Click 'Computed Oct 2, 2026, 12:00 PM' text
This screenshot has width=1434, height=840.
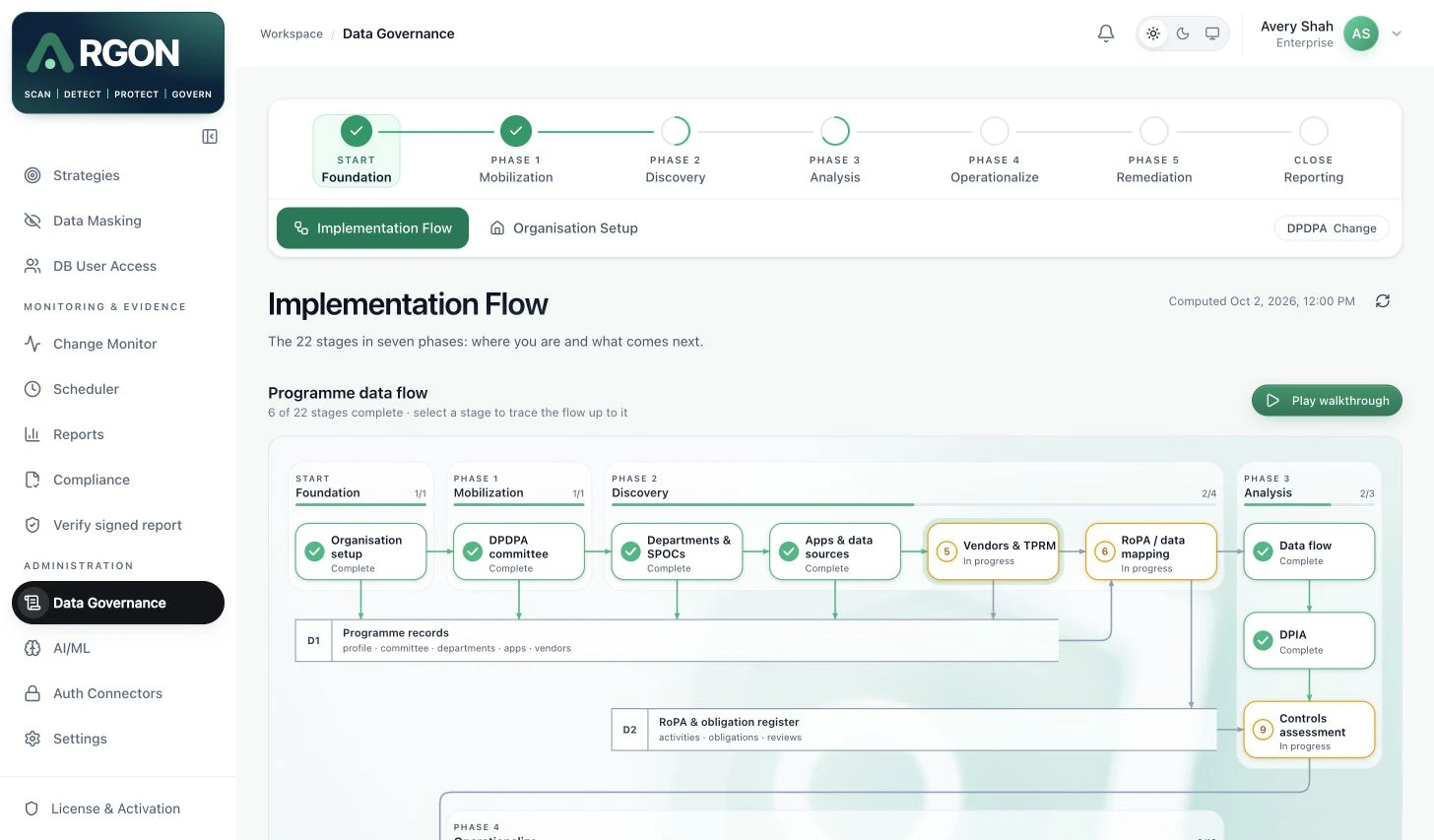1262,301
